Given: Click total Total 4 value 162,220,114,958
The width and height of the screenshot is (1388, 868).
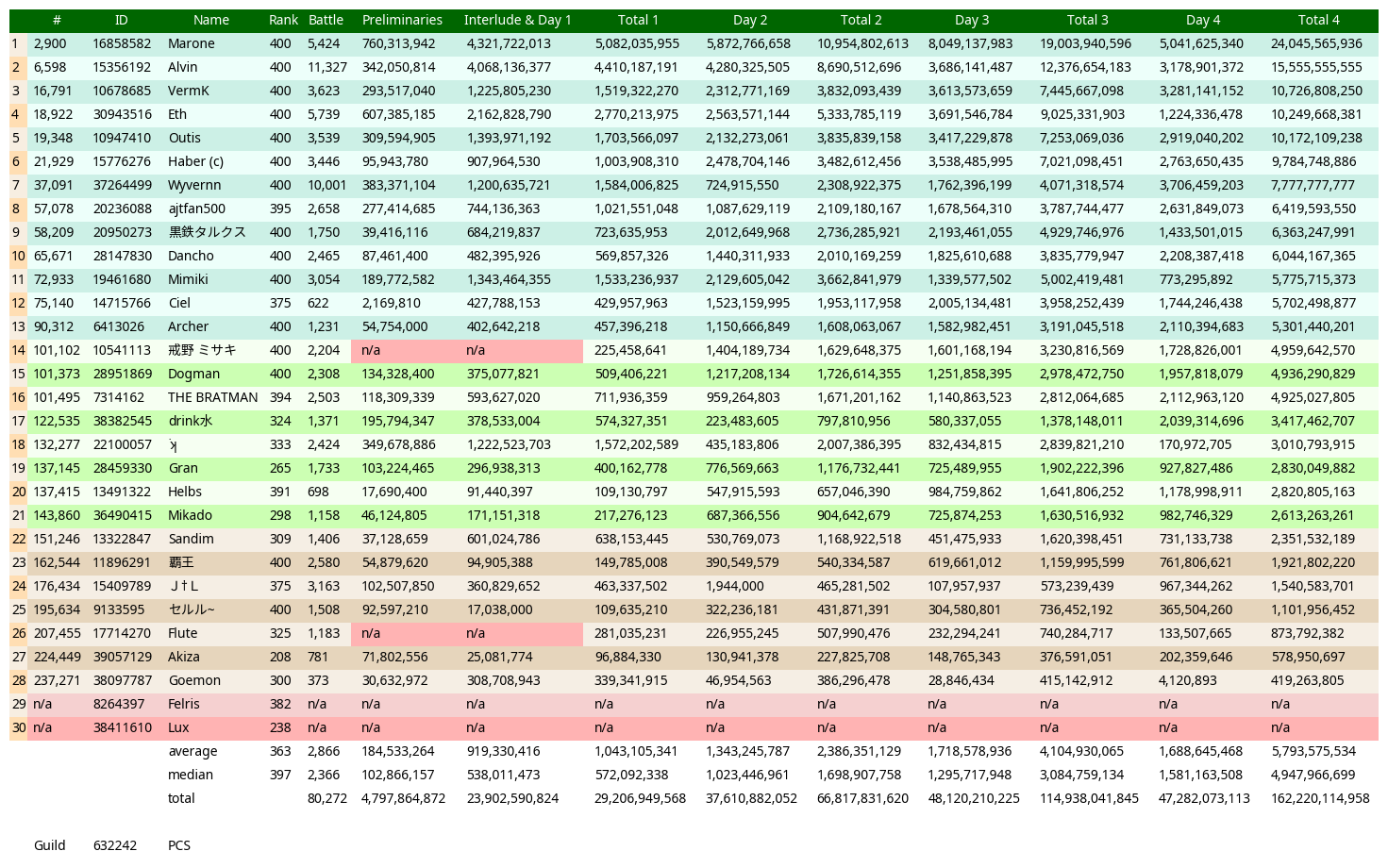Looking at the screenshot, I should [1320, 798].
